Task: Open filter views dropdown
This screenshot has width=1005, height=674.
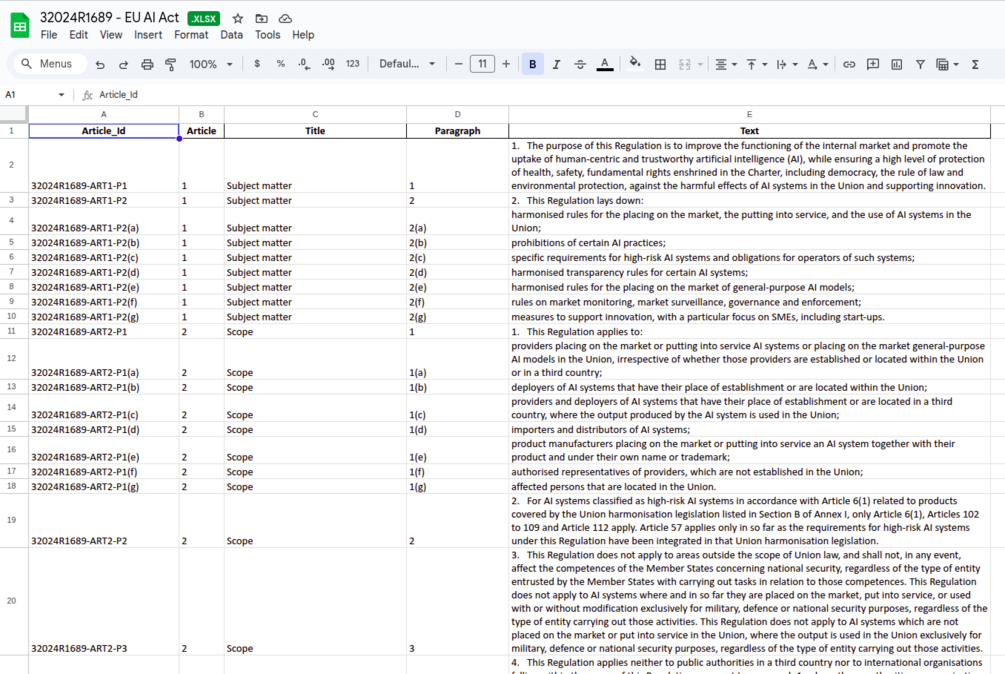Action: click(947, 64)
